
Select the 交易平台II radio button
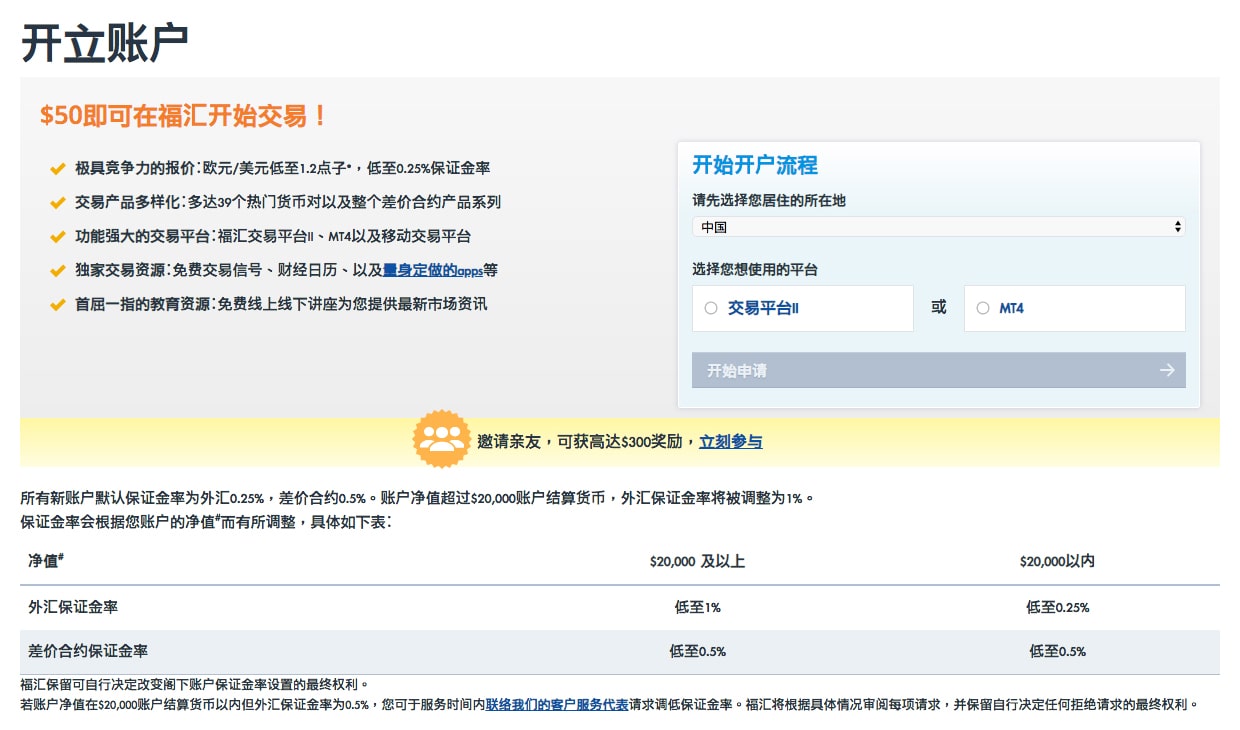tap(711, 308)
